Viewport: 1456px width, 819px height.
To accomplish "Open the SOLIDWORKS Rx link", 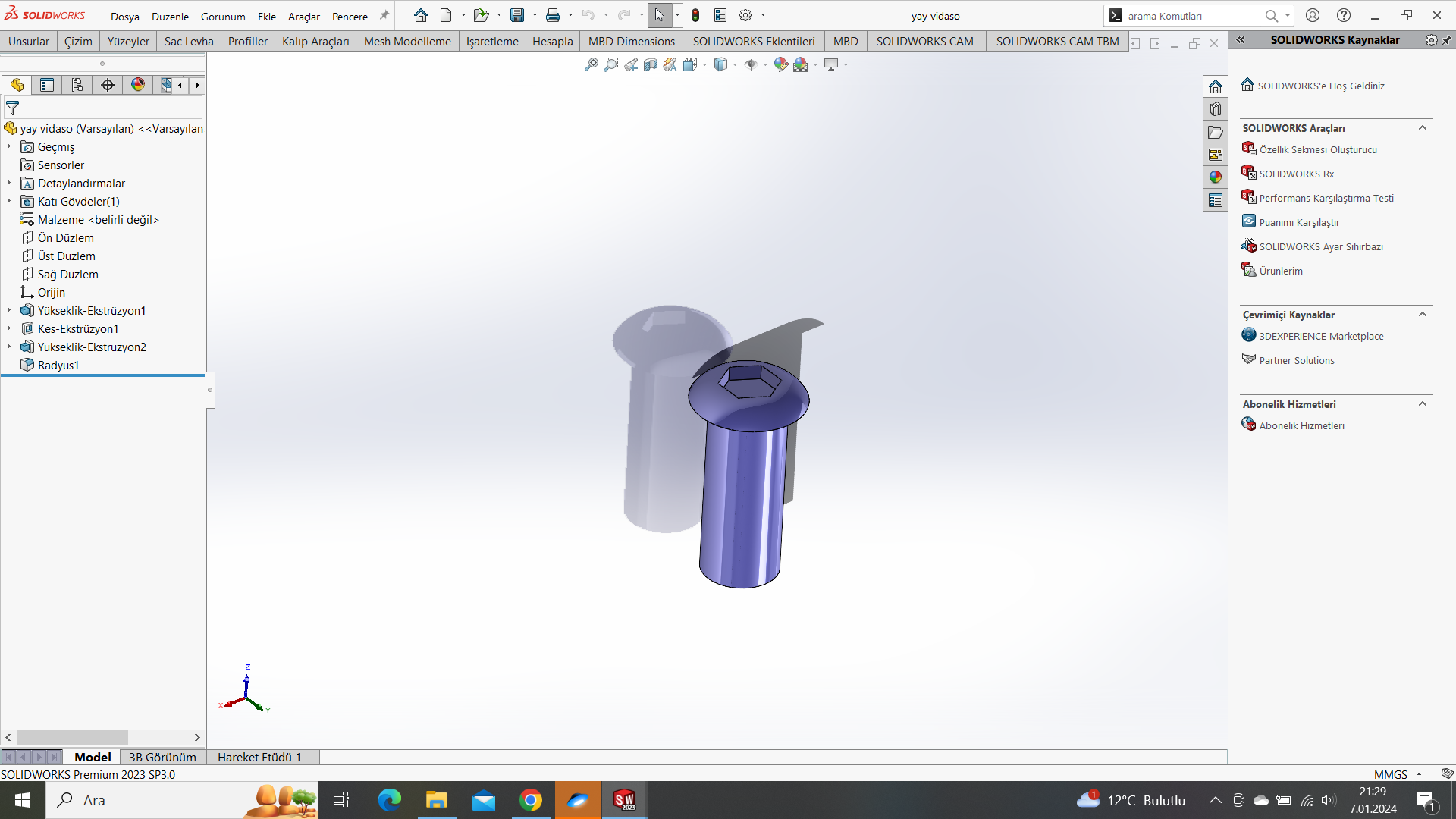I will tap(1296, 174).
